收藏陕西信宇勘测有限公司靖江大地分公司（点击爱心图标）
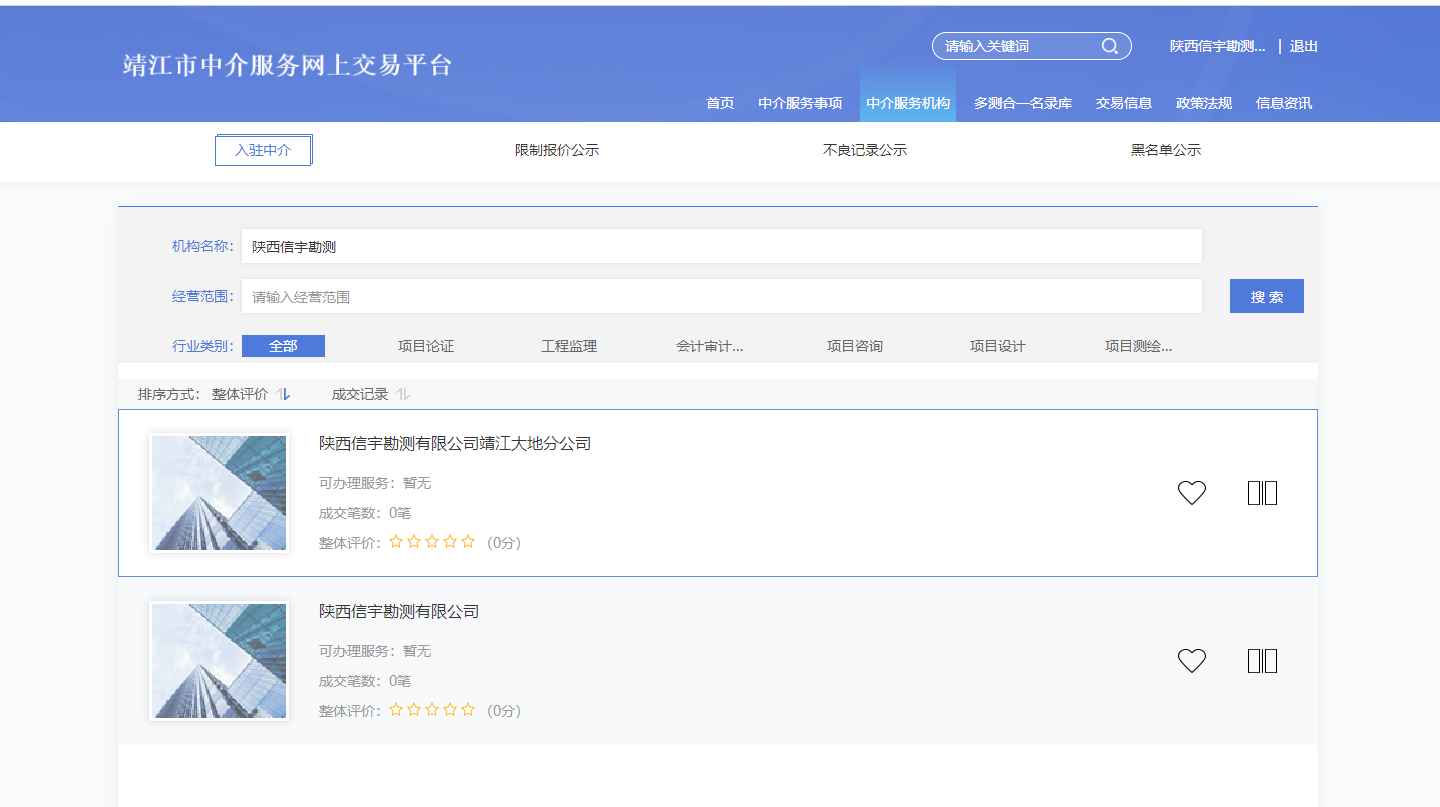1440x807 pixels. (1191, 492)
